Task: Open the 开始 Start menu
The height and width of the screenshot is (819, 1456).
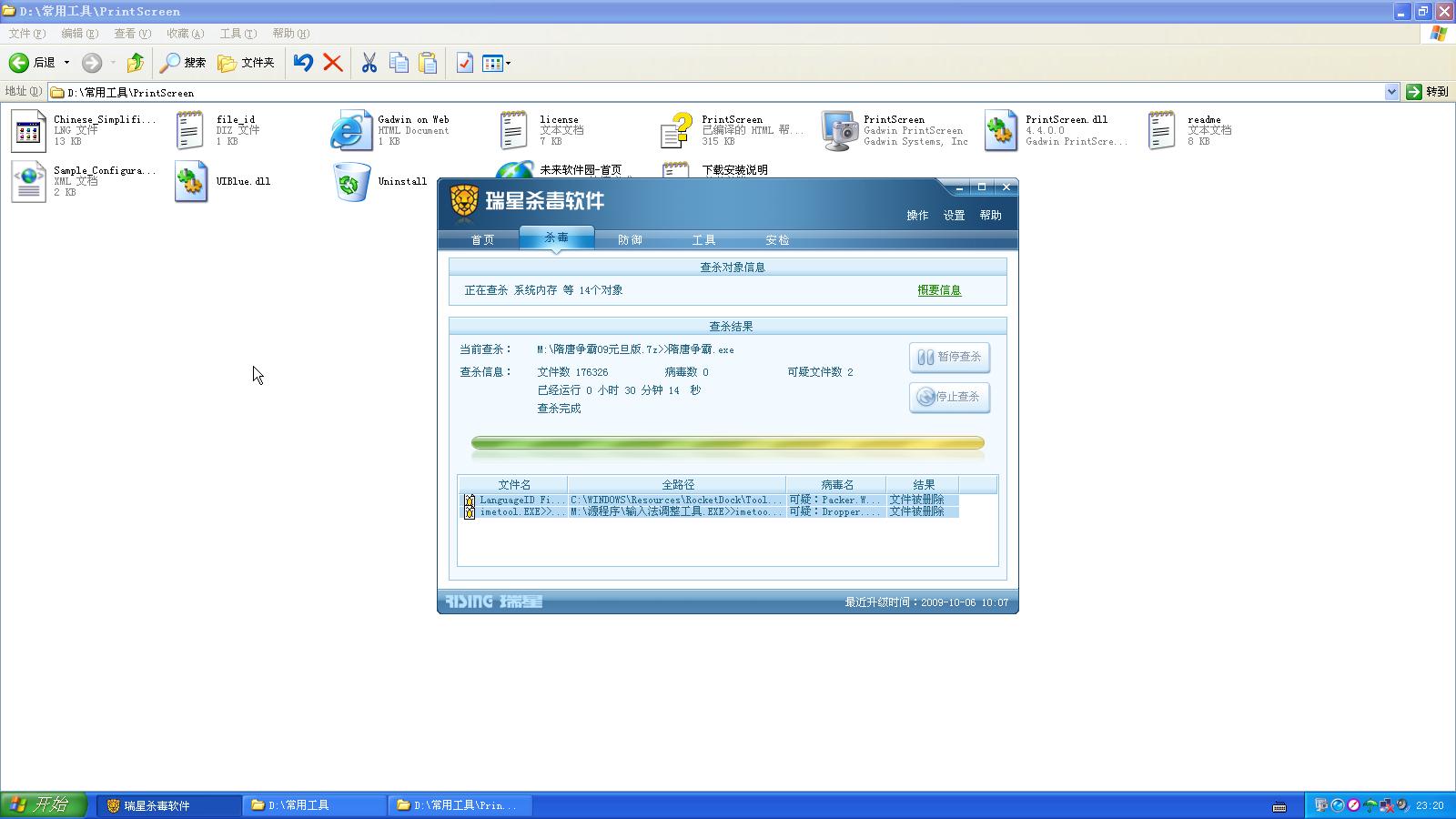Action: click(x=43, y=805)
